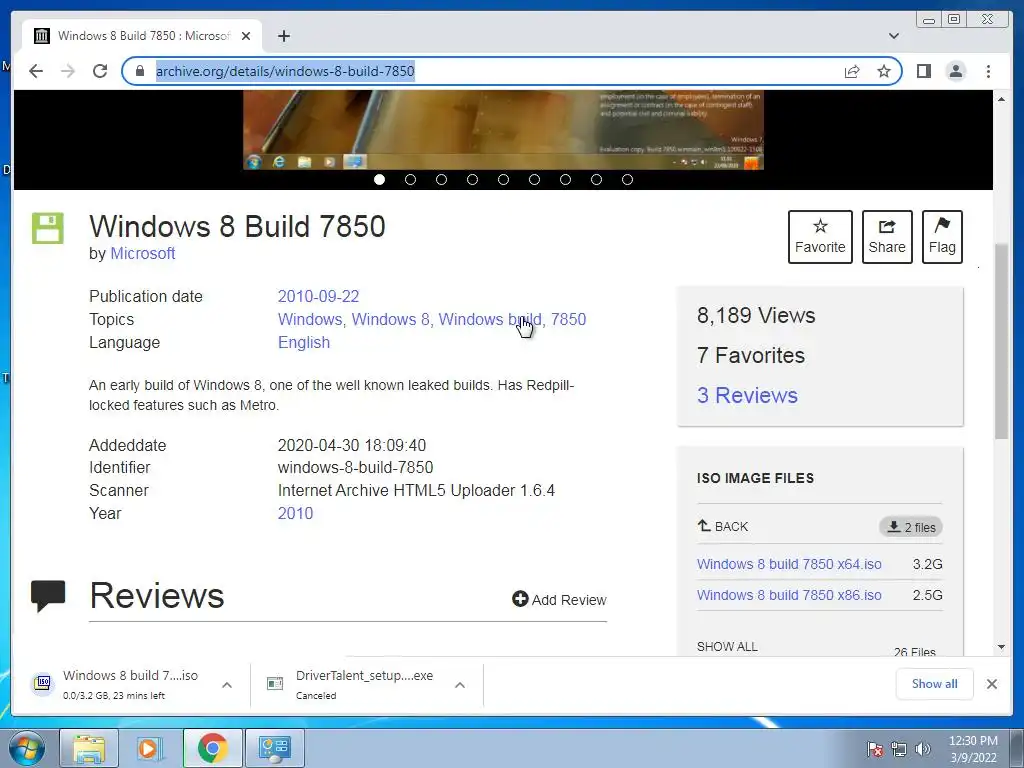Image resolution: width=1024 pixels, height=768 pixels.
Task: Click scrollbar up arrow
Action: (x=1001, y=99)
